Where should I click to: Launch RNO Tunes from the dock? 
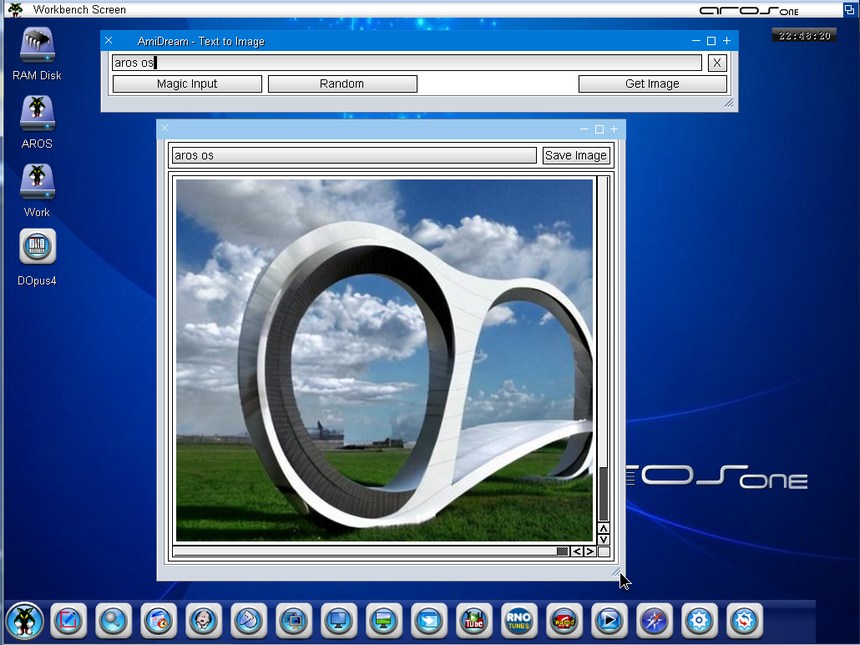pos(518,621)
